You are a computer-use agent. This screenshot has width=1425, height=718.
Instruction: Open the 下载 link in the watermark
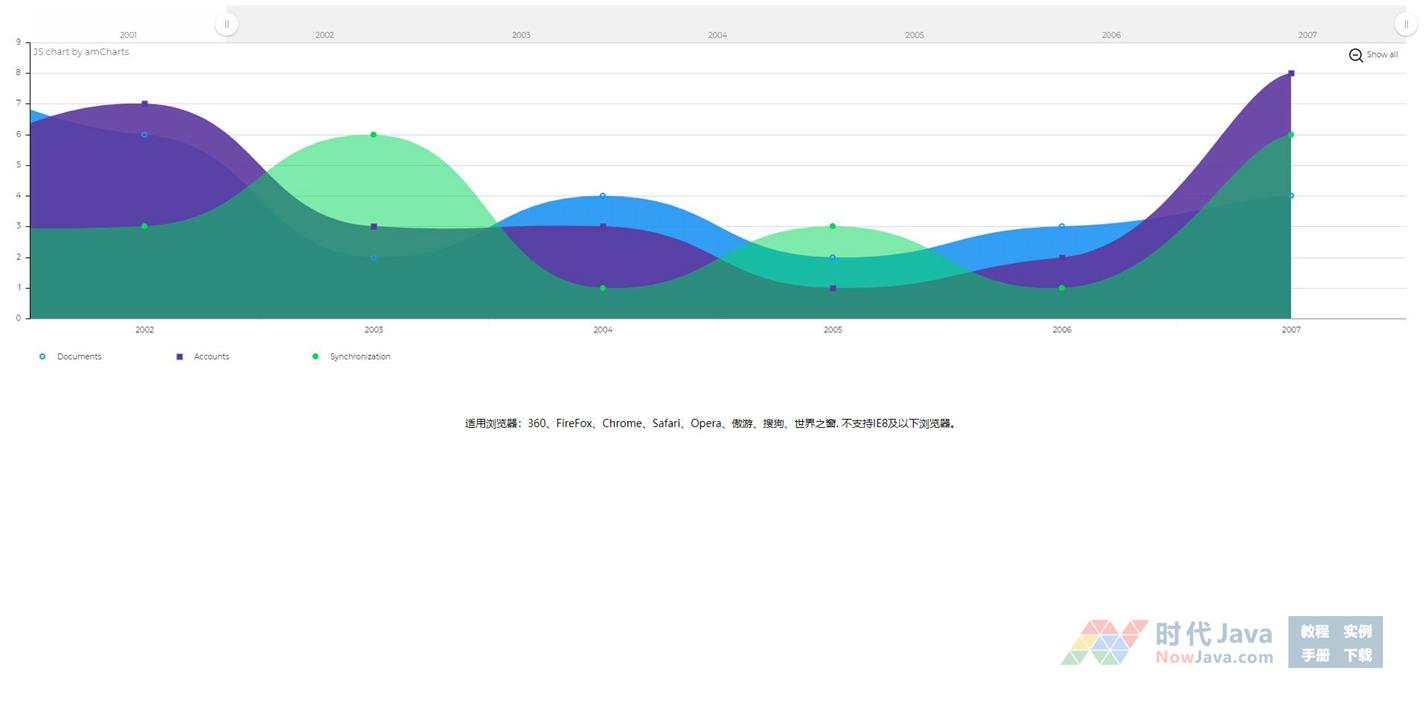1357,656
